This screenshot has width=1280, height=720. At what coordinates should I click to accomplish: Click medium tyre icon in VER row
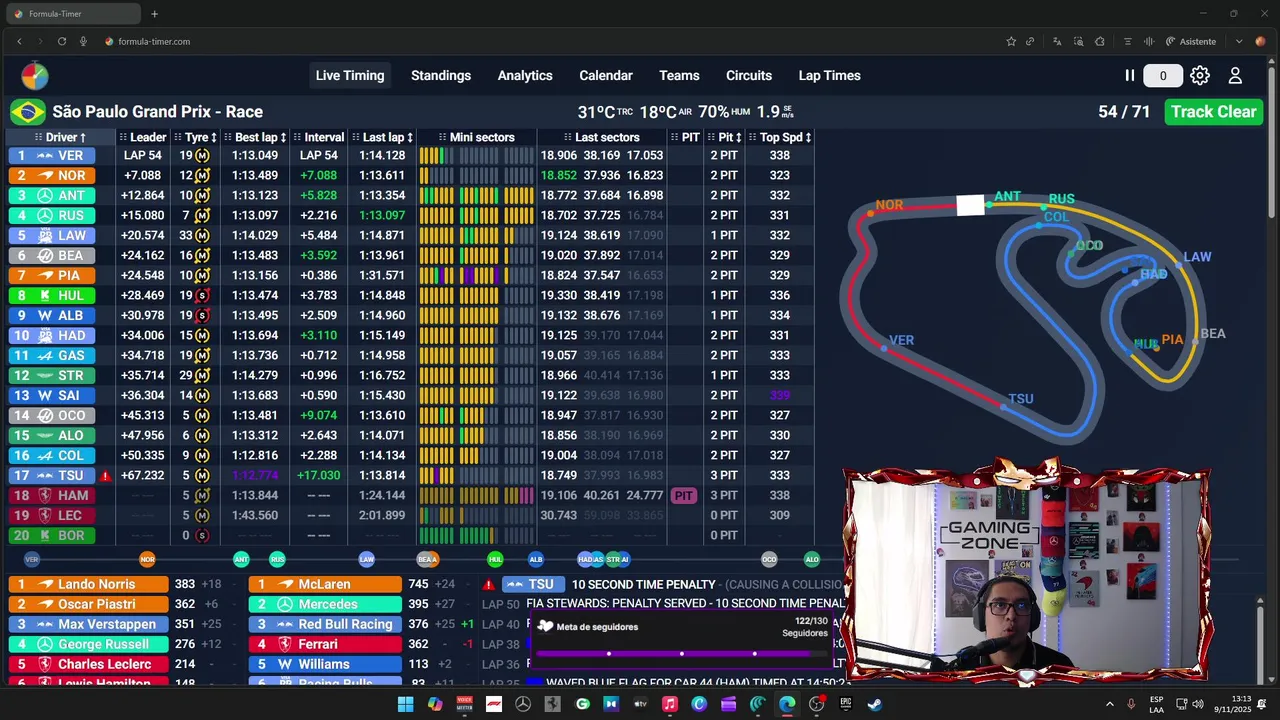click(x=202, y=155)
